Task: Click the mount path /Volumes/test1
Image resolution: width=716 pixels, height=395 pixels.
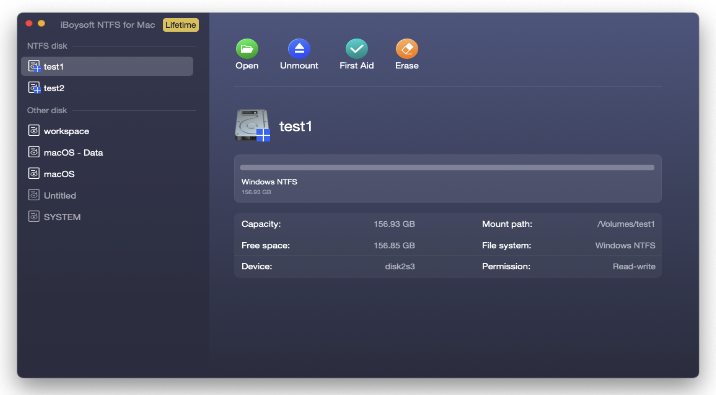Action: 626,224
